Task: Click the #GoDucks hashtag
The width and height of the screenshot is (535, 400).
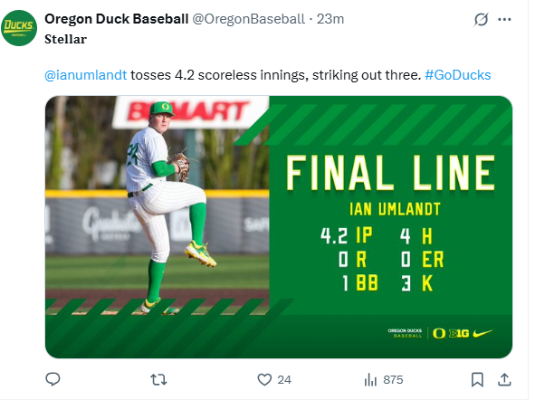Action: click(x=458, y=75)
